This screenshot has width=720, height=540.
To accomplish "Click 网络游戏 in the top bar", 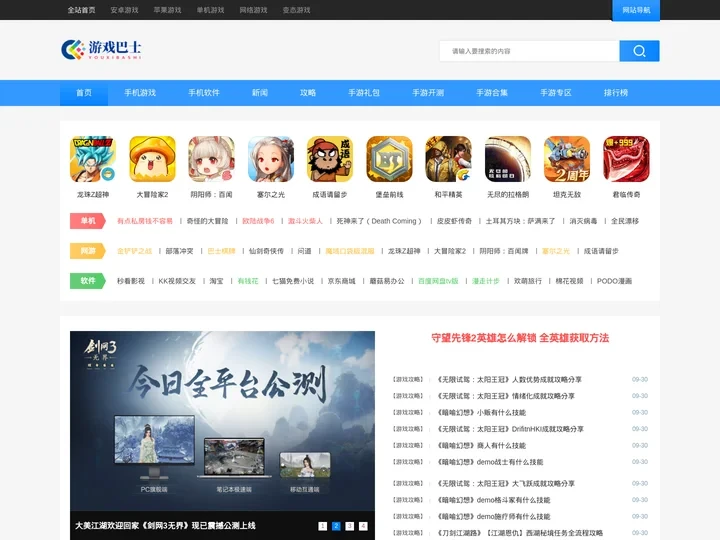I will pos(253,10).
